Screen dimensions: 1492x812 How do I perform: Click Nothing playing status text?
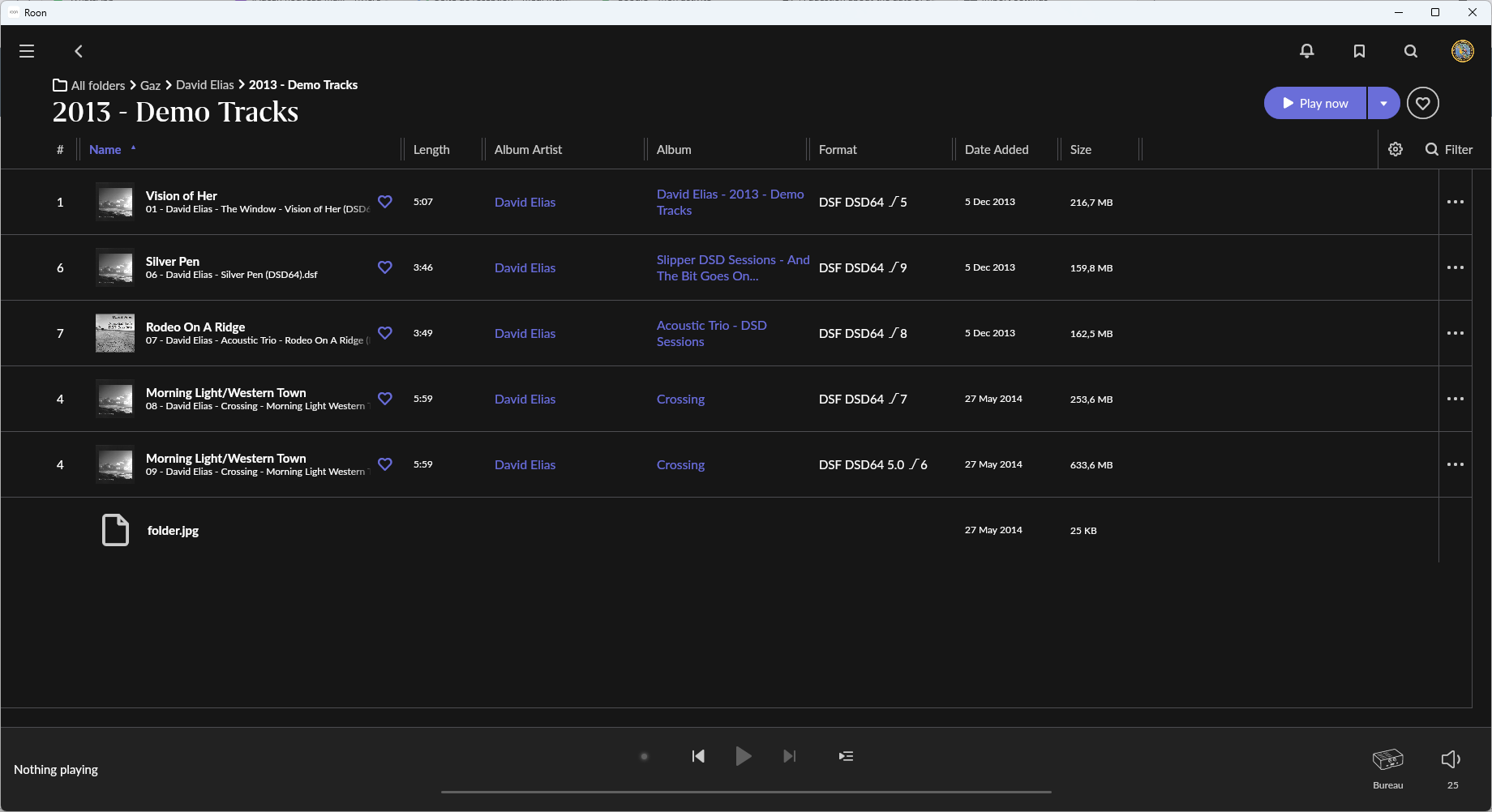coord(56,769)
